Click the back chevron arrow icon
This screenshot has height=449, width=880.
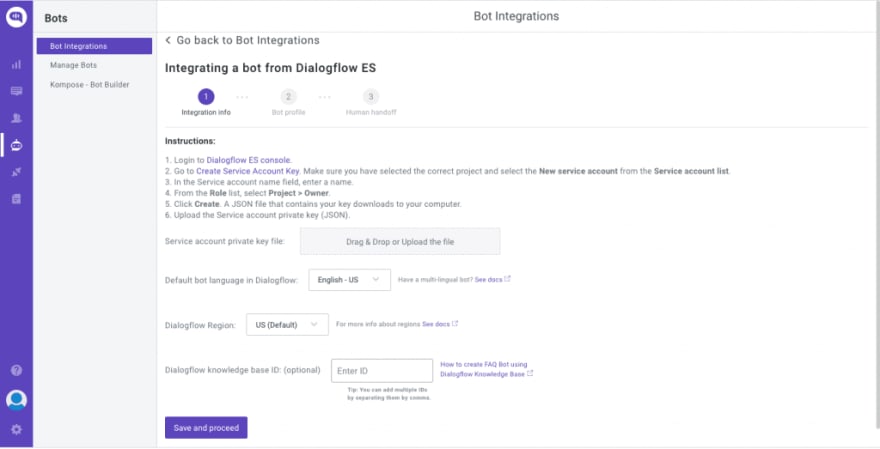click(x=168, y=40)
